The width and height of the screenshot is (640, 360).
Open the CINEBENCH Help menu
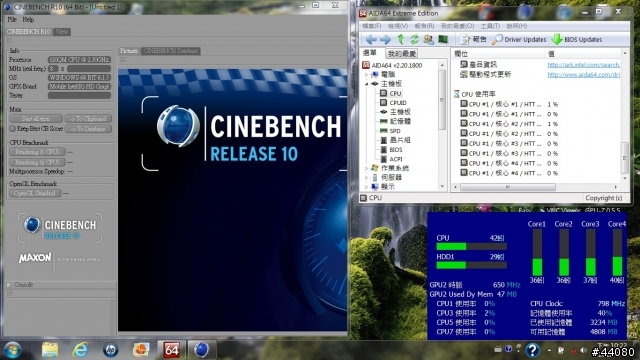click(28, 19)
